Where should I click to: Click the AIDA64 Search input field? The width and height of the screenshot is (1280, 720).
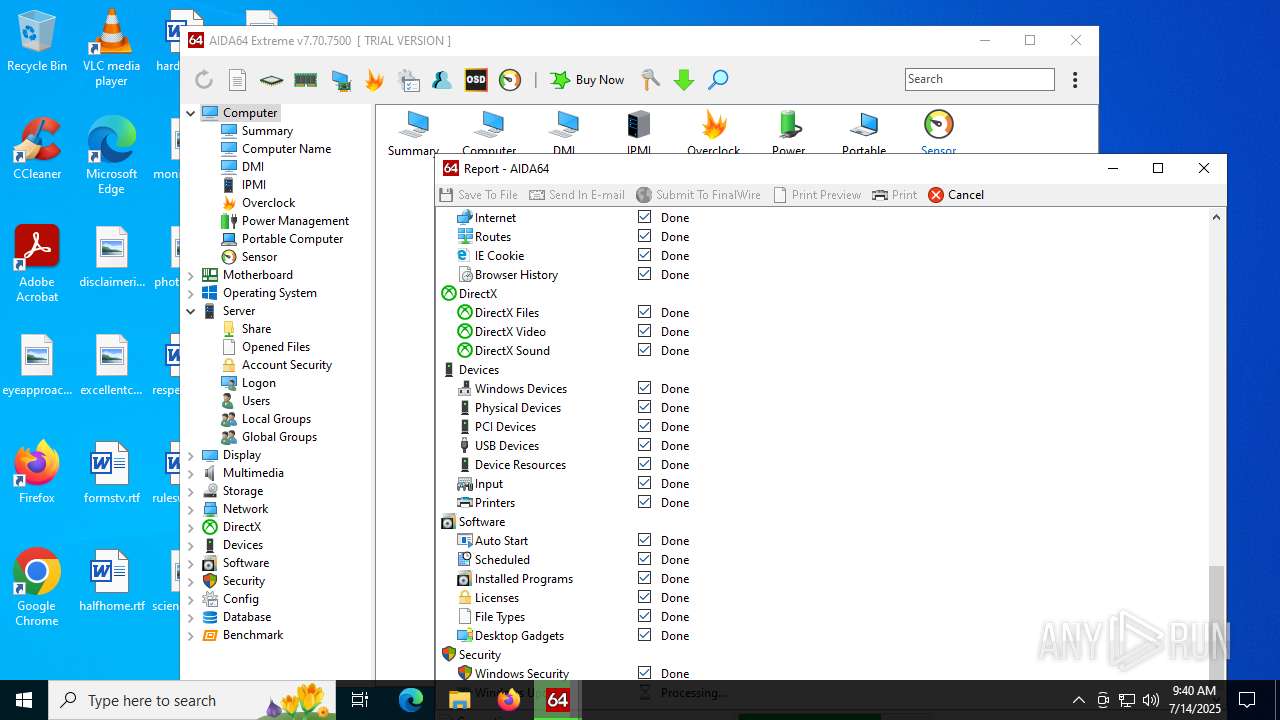980,79
